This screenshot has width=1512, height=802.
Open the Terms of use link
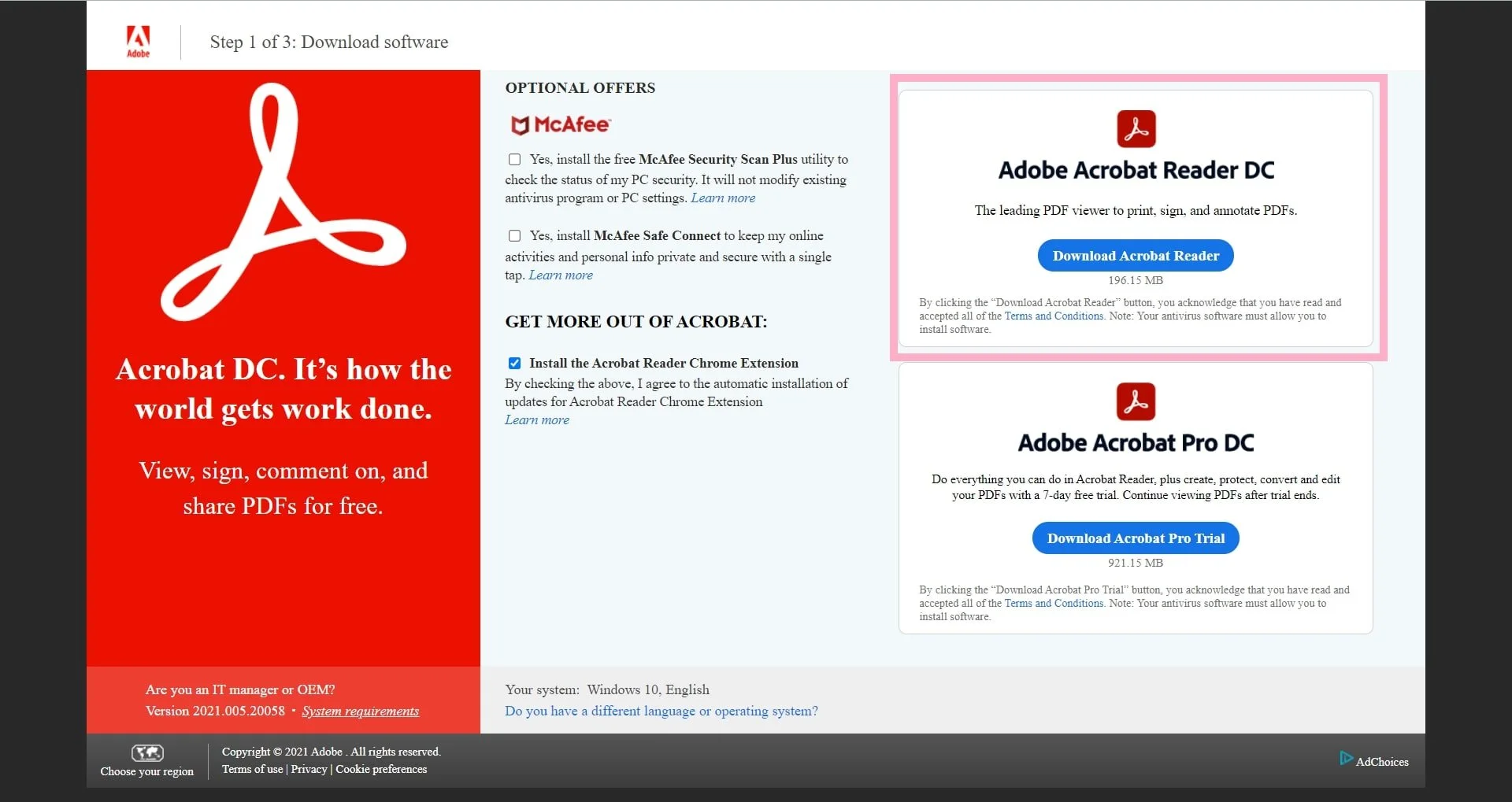pos(252,769)
